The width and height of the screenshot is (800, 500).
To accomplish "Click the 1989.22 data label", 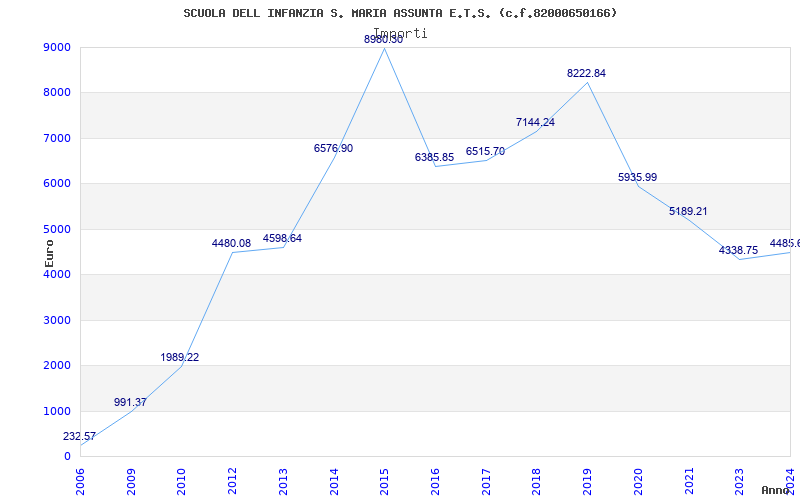I will (x=180, y=358).
